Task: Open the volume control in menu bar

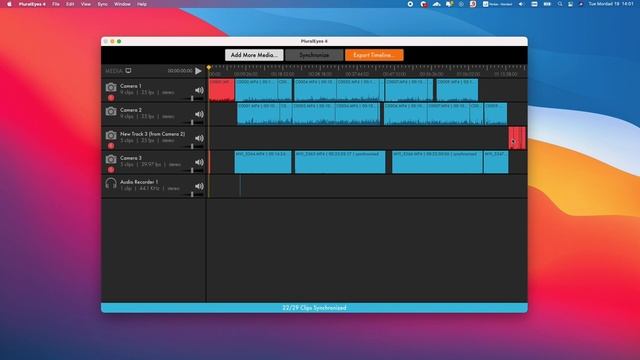Action: [x=521, y=4]
